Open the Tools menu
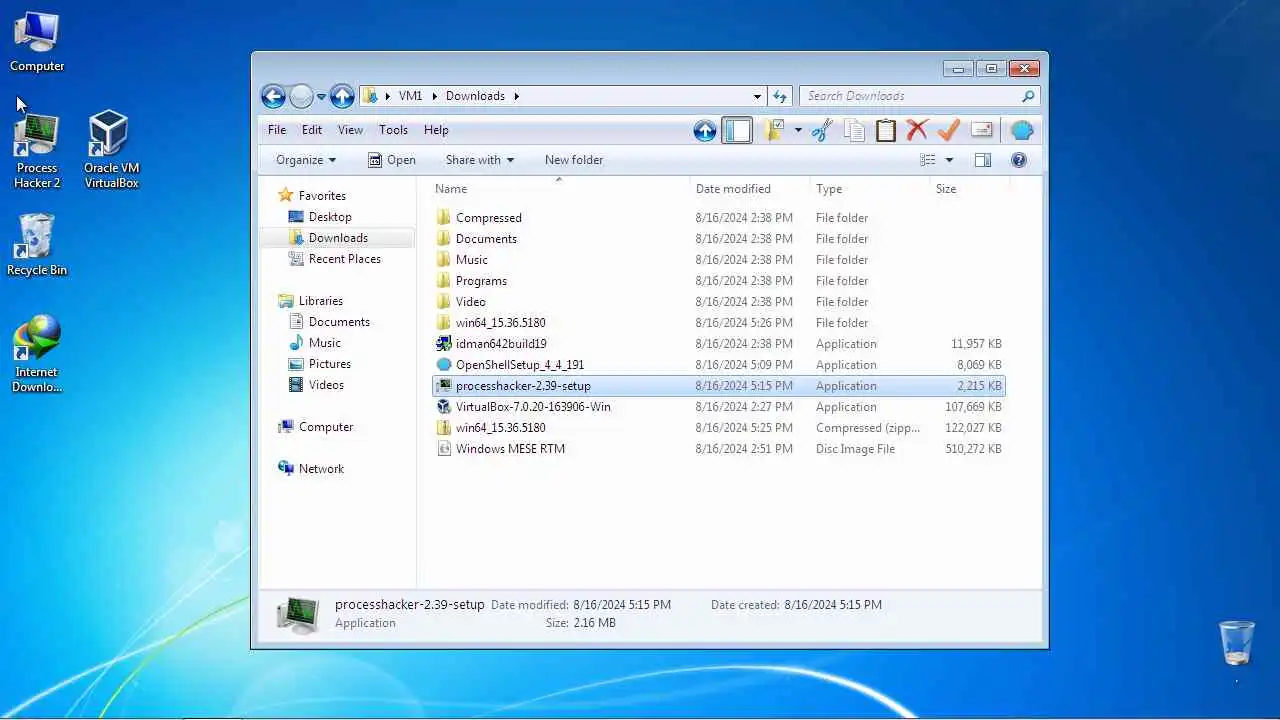The image size is (1280, 720). tap(393, 130)
